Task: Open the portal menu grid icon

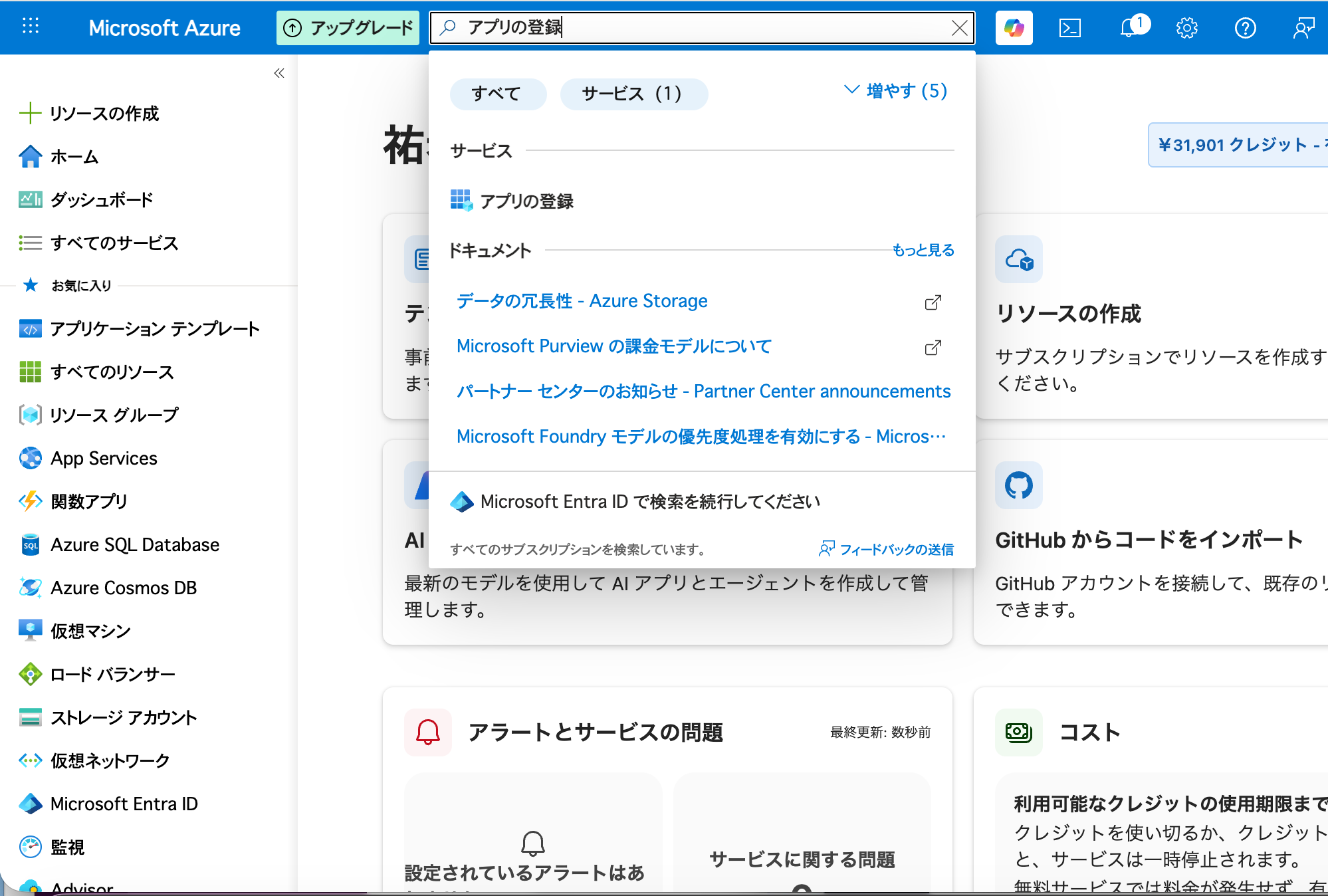Action: click(31, 27)
